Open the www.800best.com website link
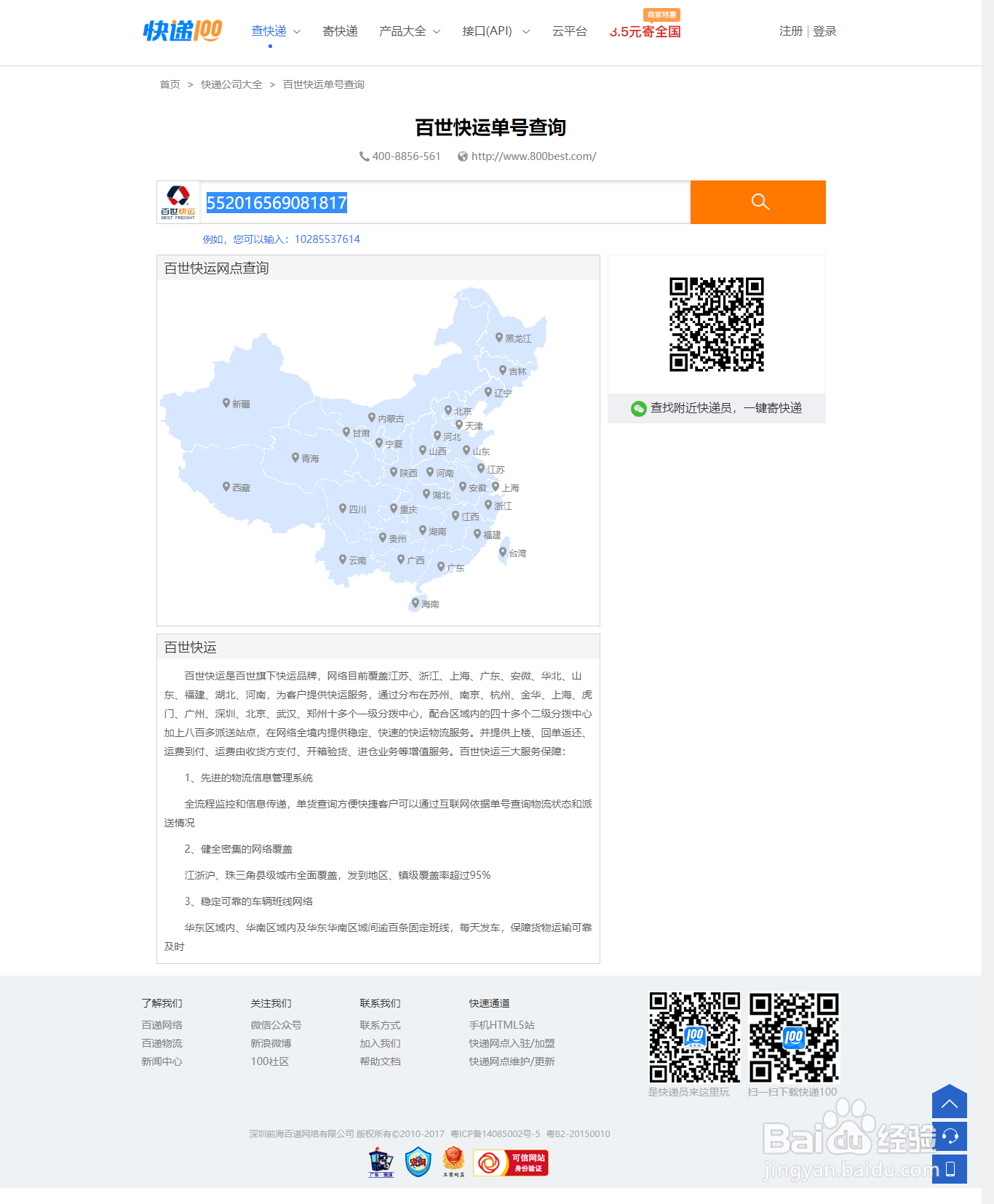Image resolution: width=994 pixels, height=1204 pixels. tap(533, 156)
